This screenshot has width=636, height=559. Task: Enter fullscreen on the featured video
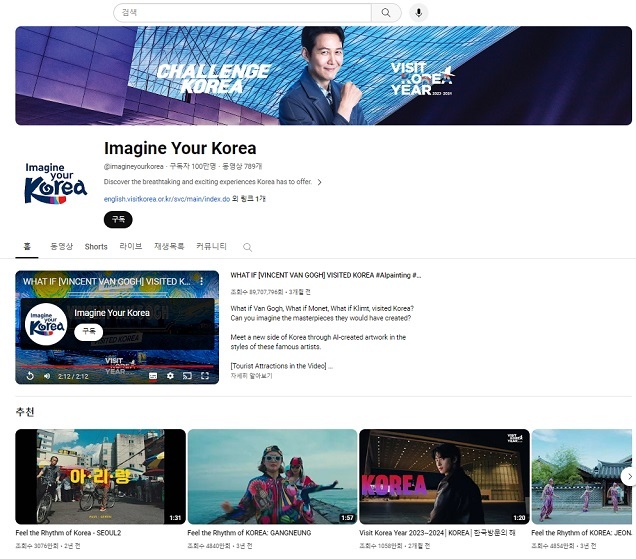click(x=205, y=376)
